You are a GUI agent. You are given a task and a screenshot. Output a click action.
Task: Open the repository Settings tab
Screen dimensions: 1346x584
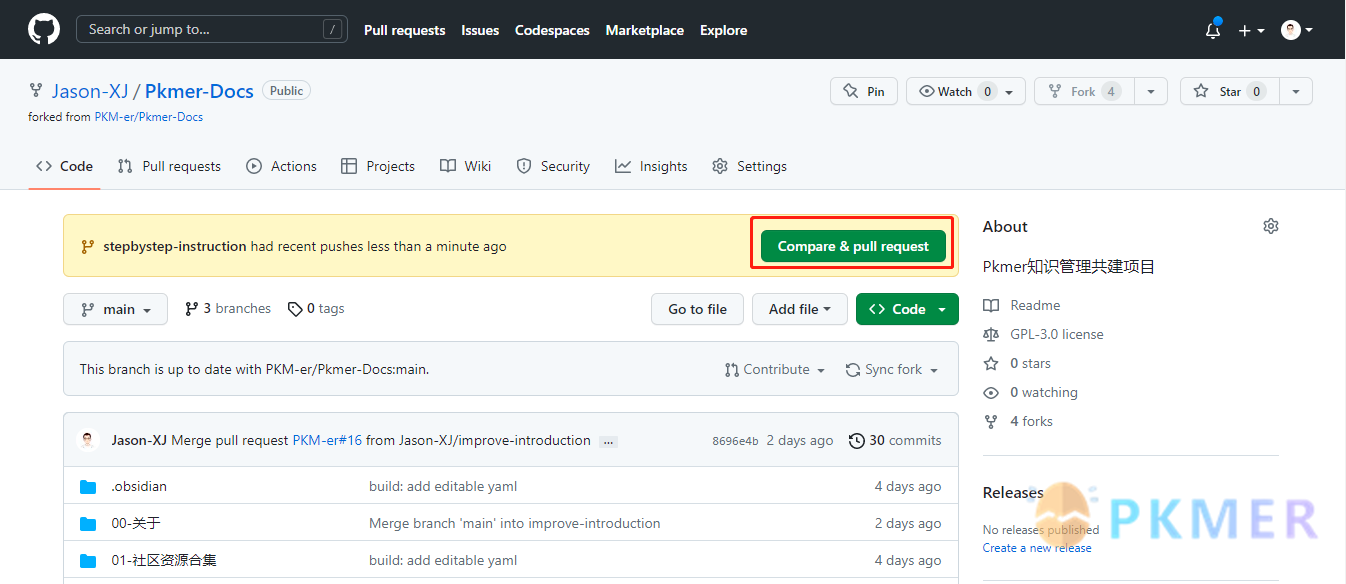click(750, 166)
